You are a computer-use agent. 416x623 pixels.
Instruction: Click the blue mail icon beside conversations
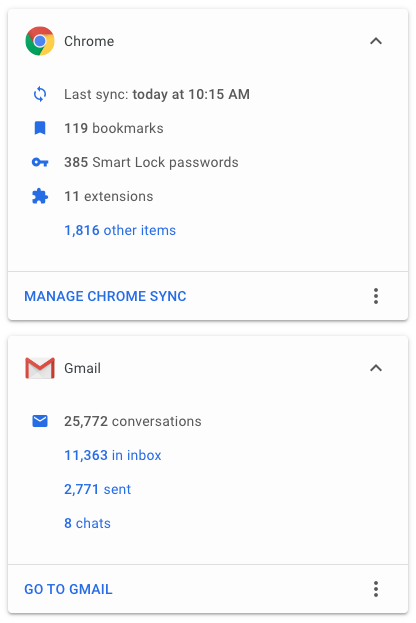coord(40,421)
